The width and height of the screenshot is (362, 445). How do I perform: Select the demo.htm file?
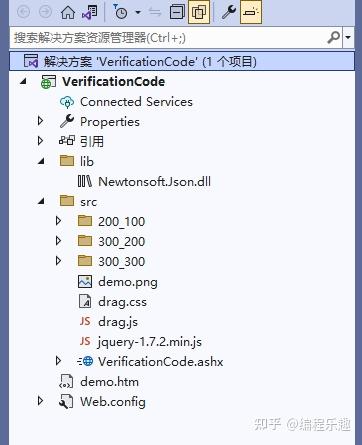click(110, 382)
